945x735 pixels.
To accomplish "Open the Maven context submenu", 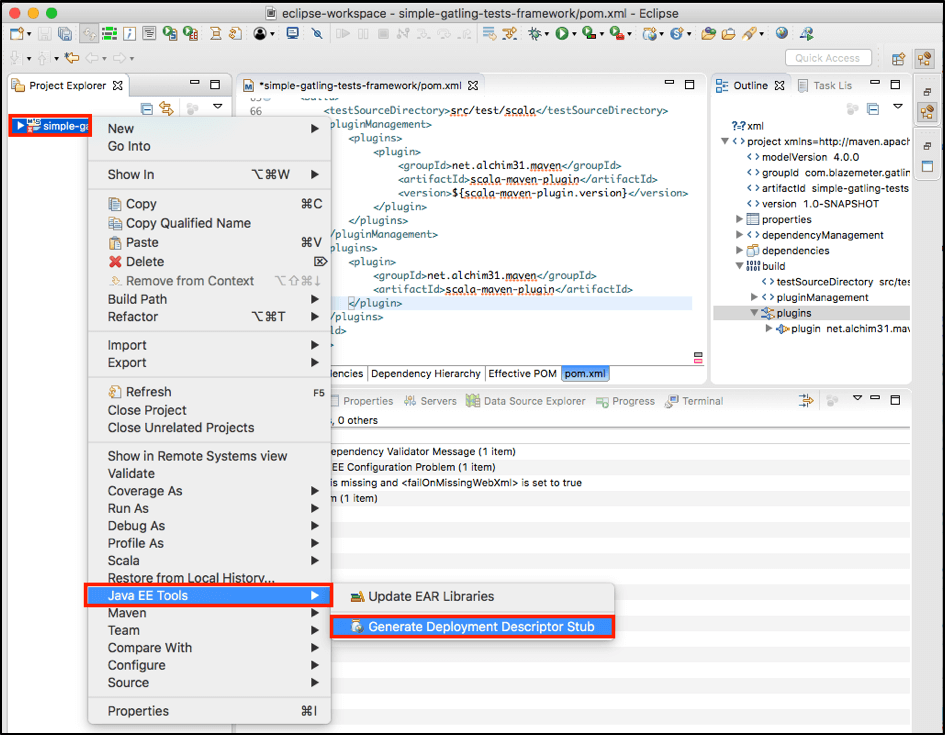I will tap(209, 613).
